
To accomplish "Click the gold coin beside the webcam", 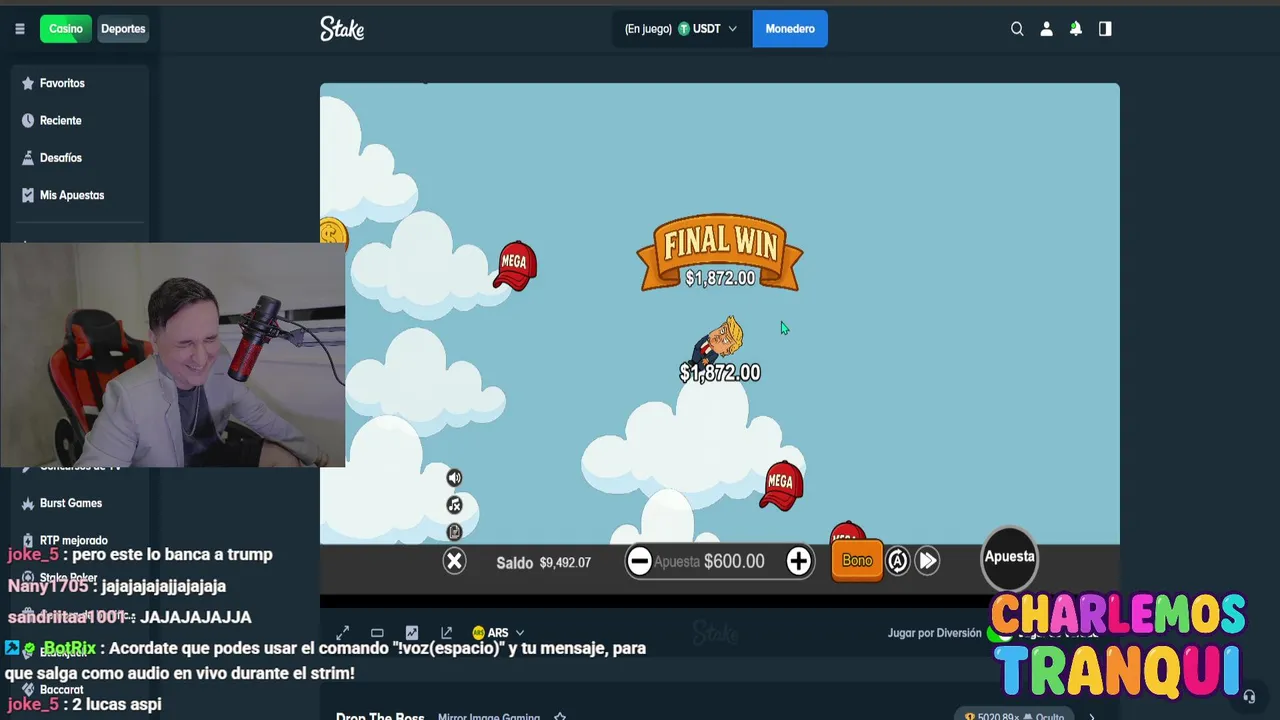I will pyautogui.click(x=333, y=233).
